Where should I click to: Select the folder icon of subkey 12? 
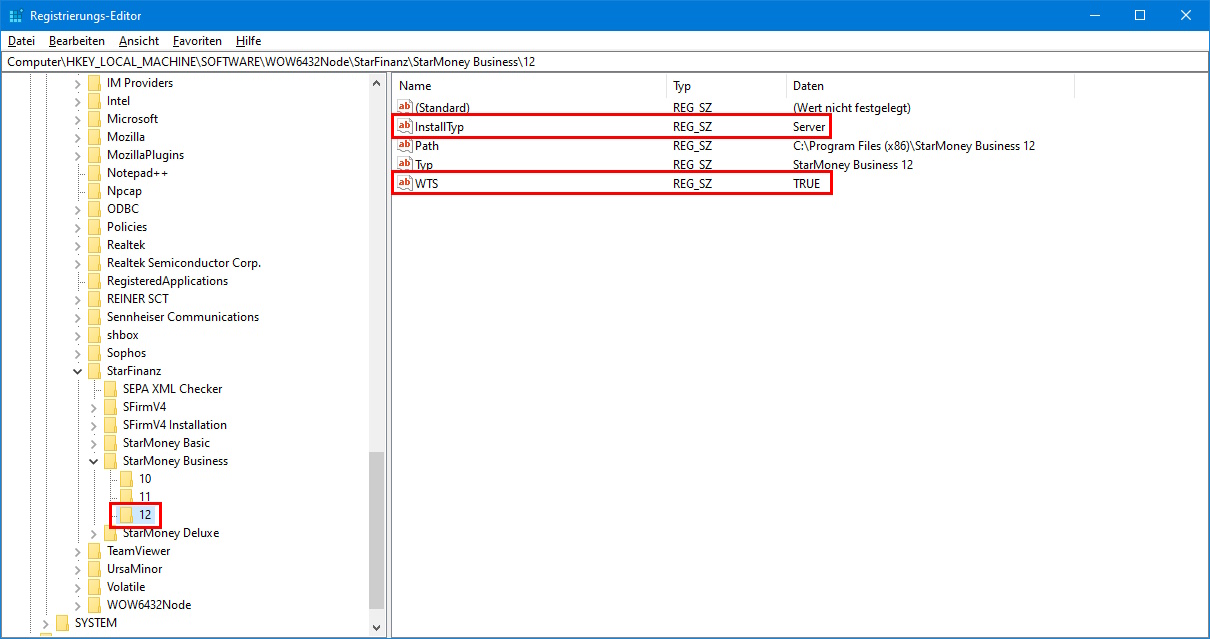[126, 515]
